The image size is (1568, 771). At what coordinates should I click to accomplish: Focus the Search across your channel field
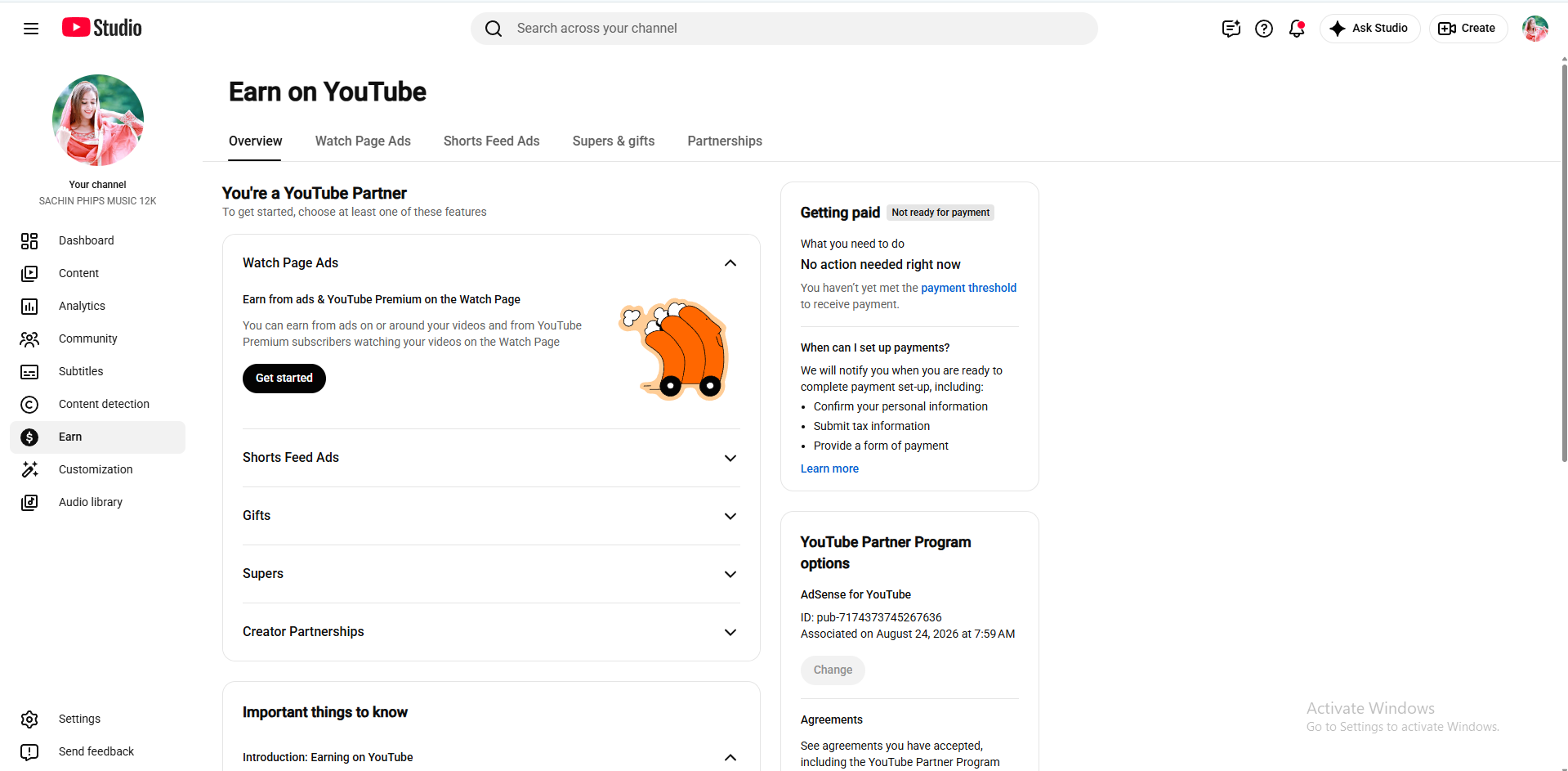[784, 29]
